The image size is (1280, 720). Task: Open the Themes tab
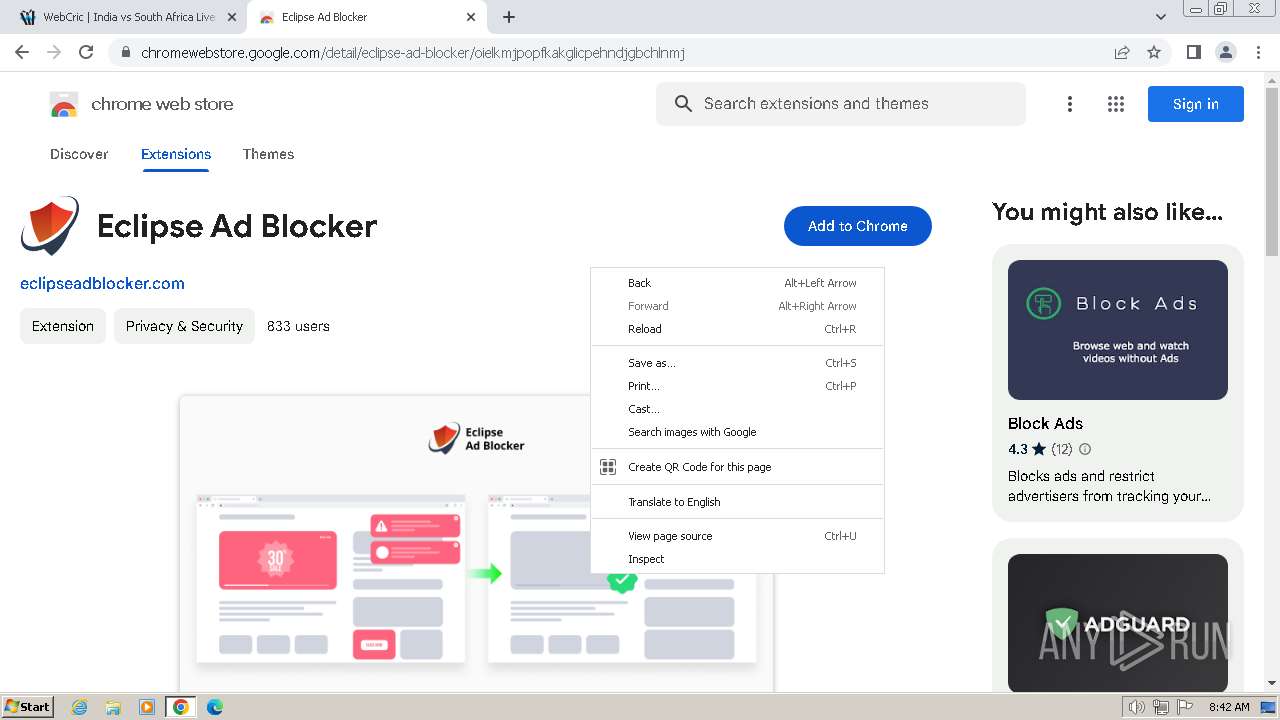268,154
